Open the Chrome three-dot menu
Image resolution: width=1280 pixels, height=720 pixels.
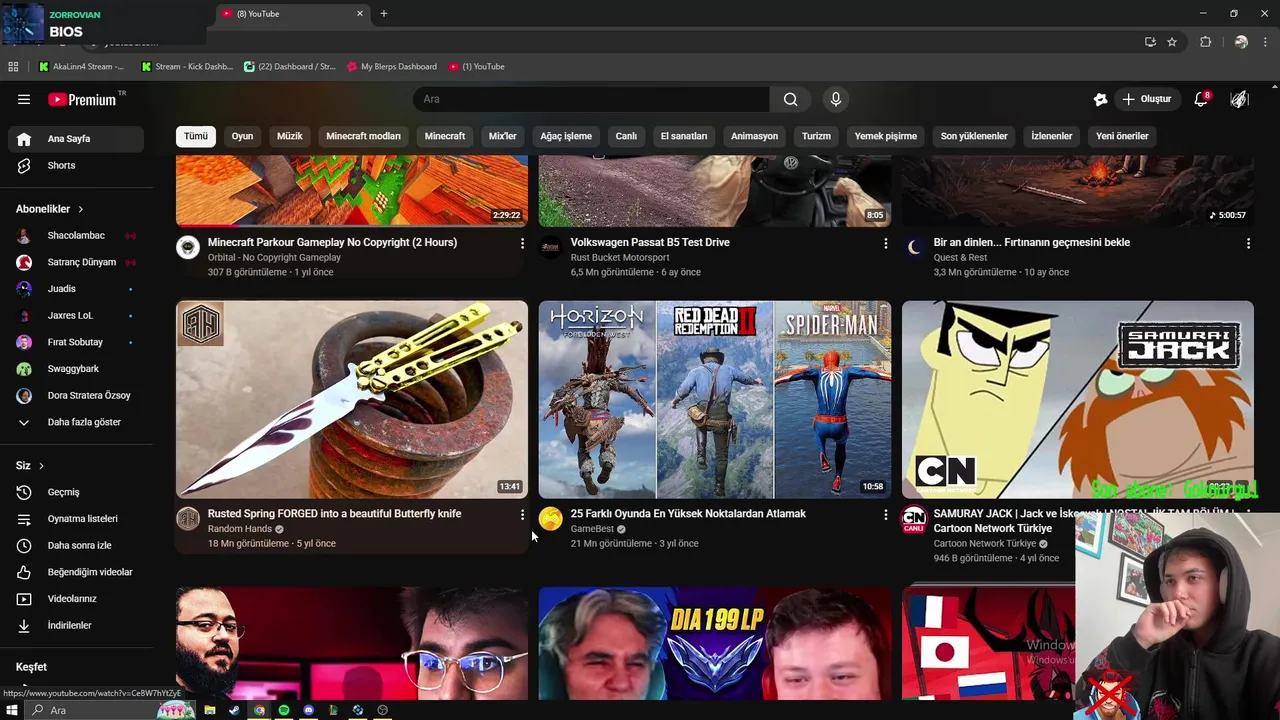tap(1266, 42)
